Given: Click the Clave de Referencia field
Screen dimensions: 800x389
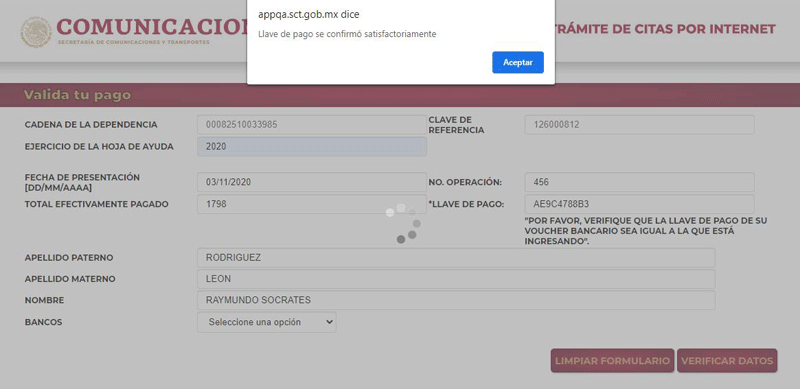Looking at the screenshot, I should pyautogui.click(x=639, y=125).
